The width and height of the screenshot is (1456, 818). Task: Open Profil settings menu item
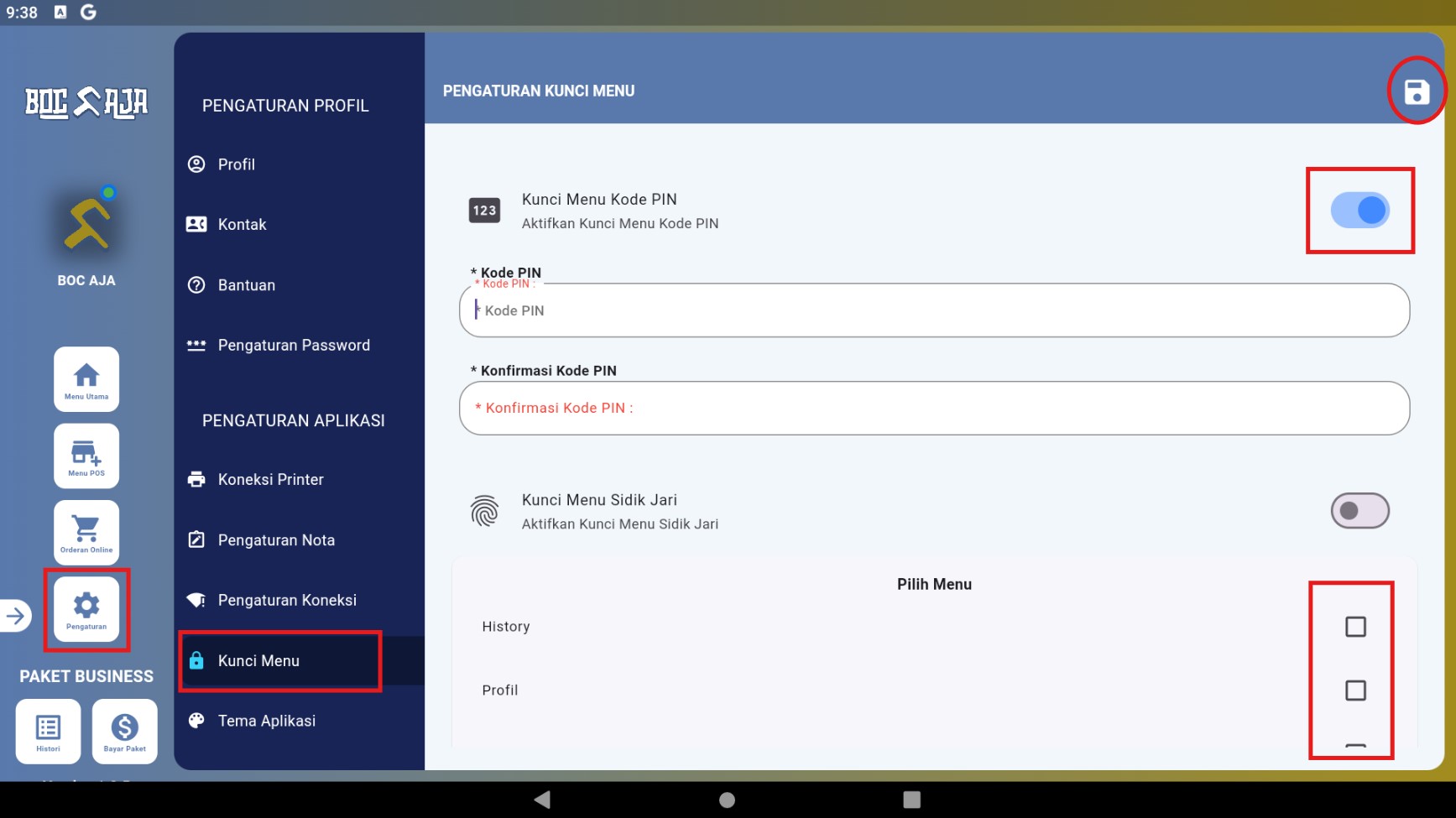pyautogui.click(x=299, y=164)
